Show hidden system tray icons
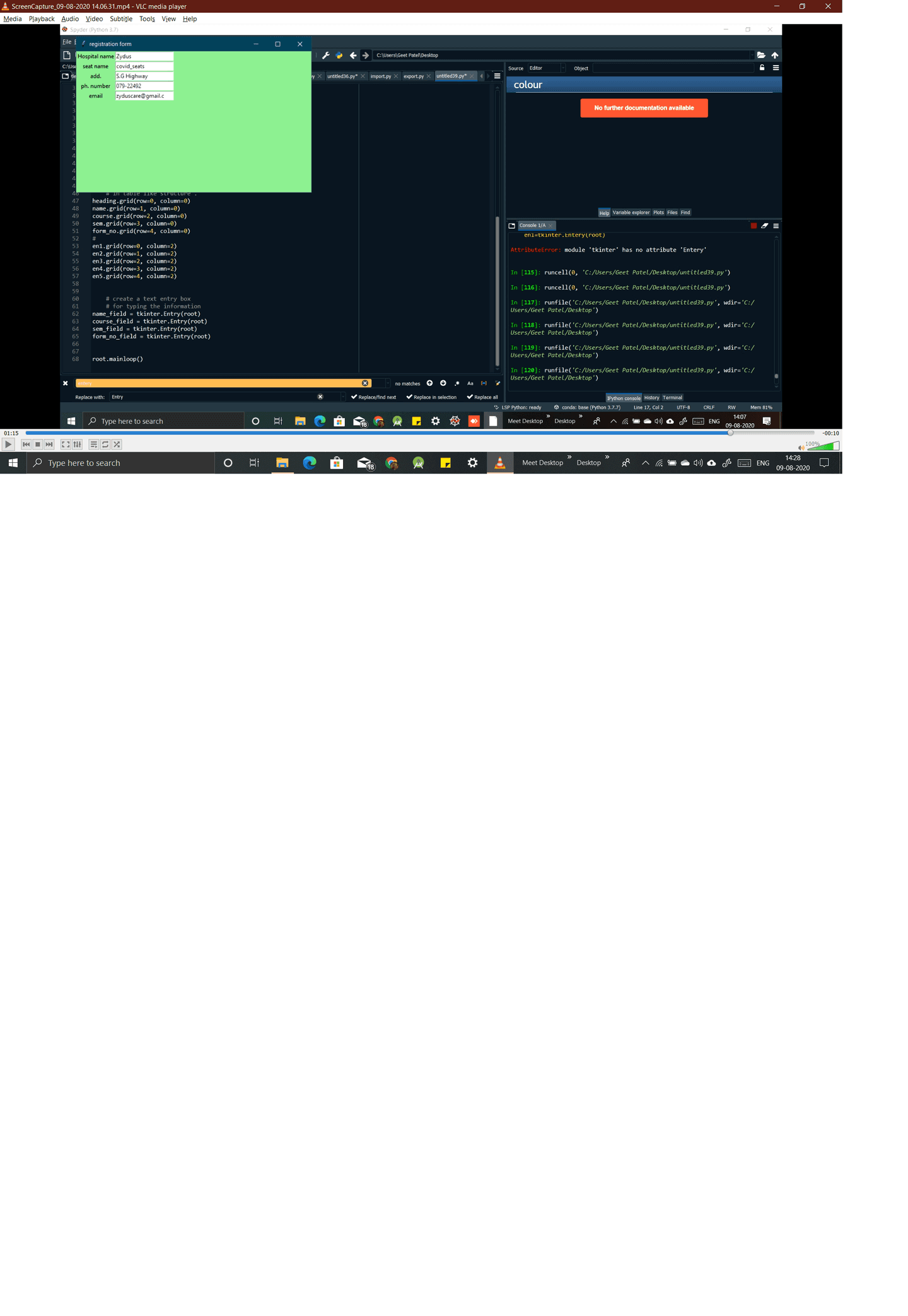 [x=645, y=463]
